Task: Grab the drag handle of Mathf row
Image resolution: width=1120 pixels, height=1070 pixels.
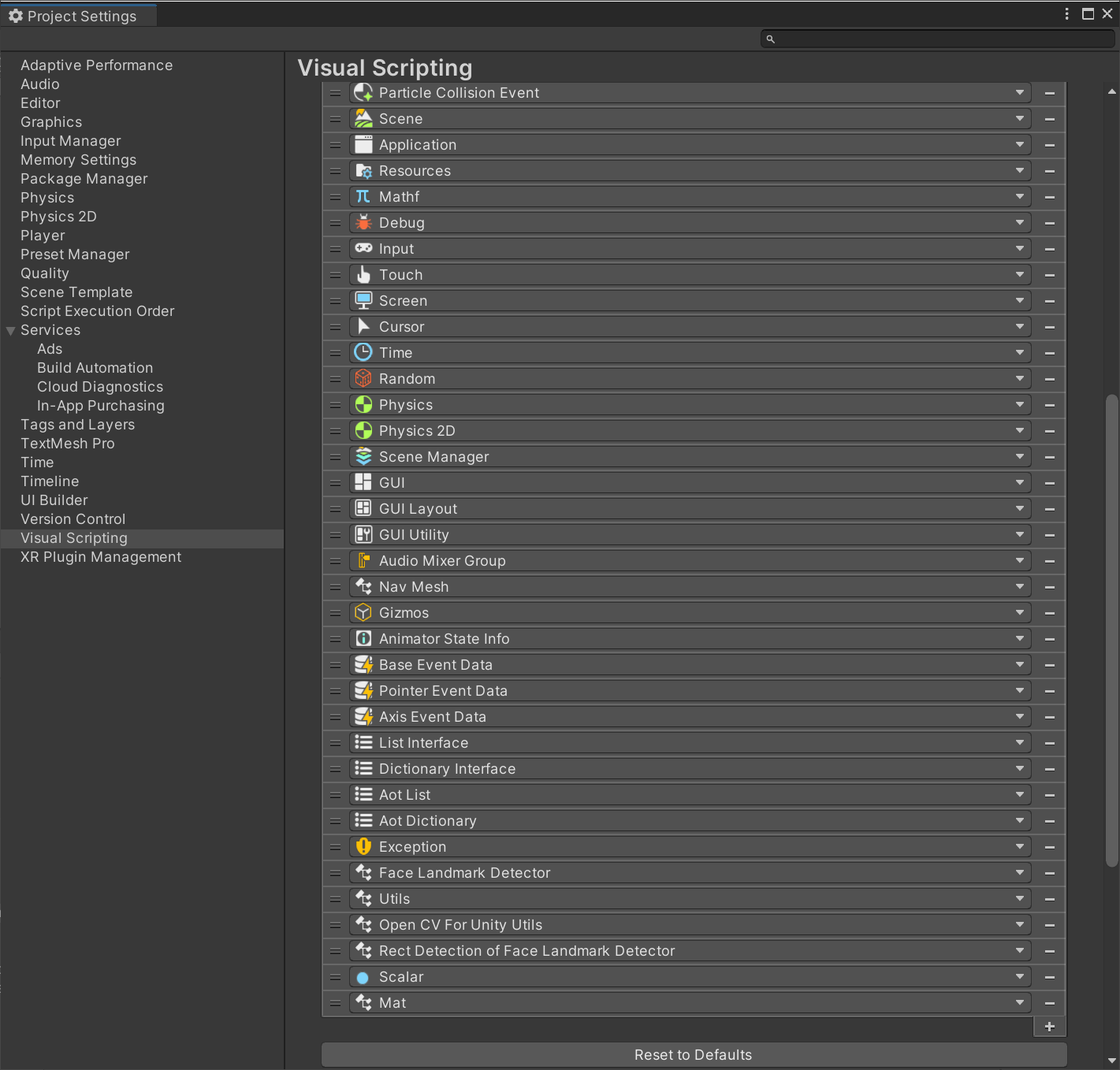Action: click(x=335, y=197)
